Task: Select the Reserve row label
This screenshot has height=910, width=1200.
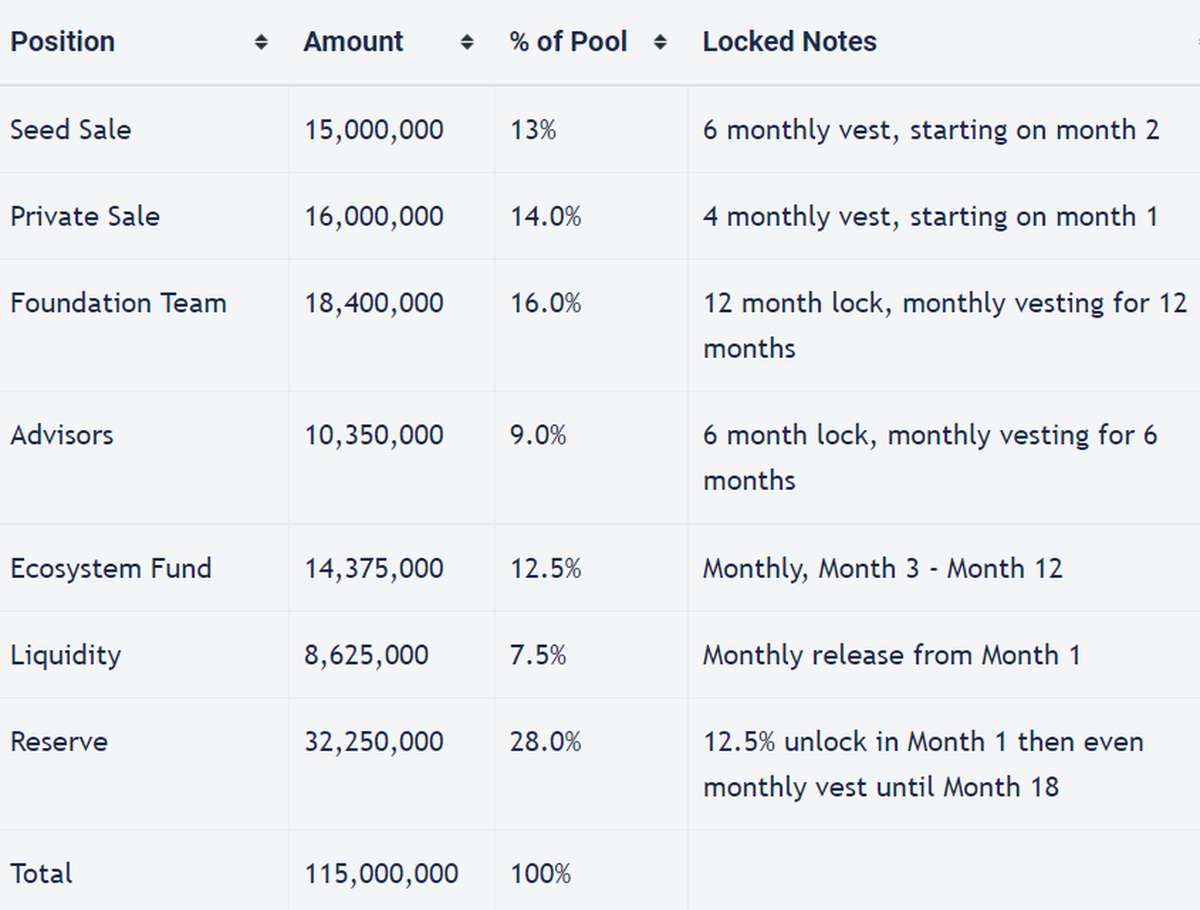Action: point(59,743)
